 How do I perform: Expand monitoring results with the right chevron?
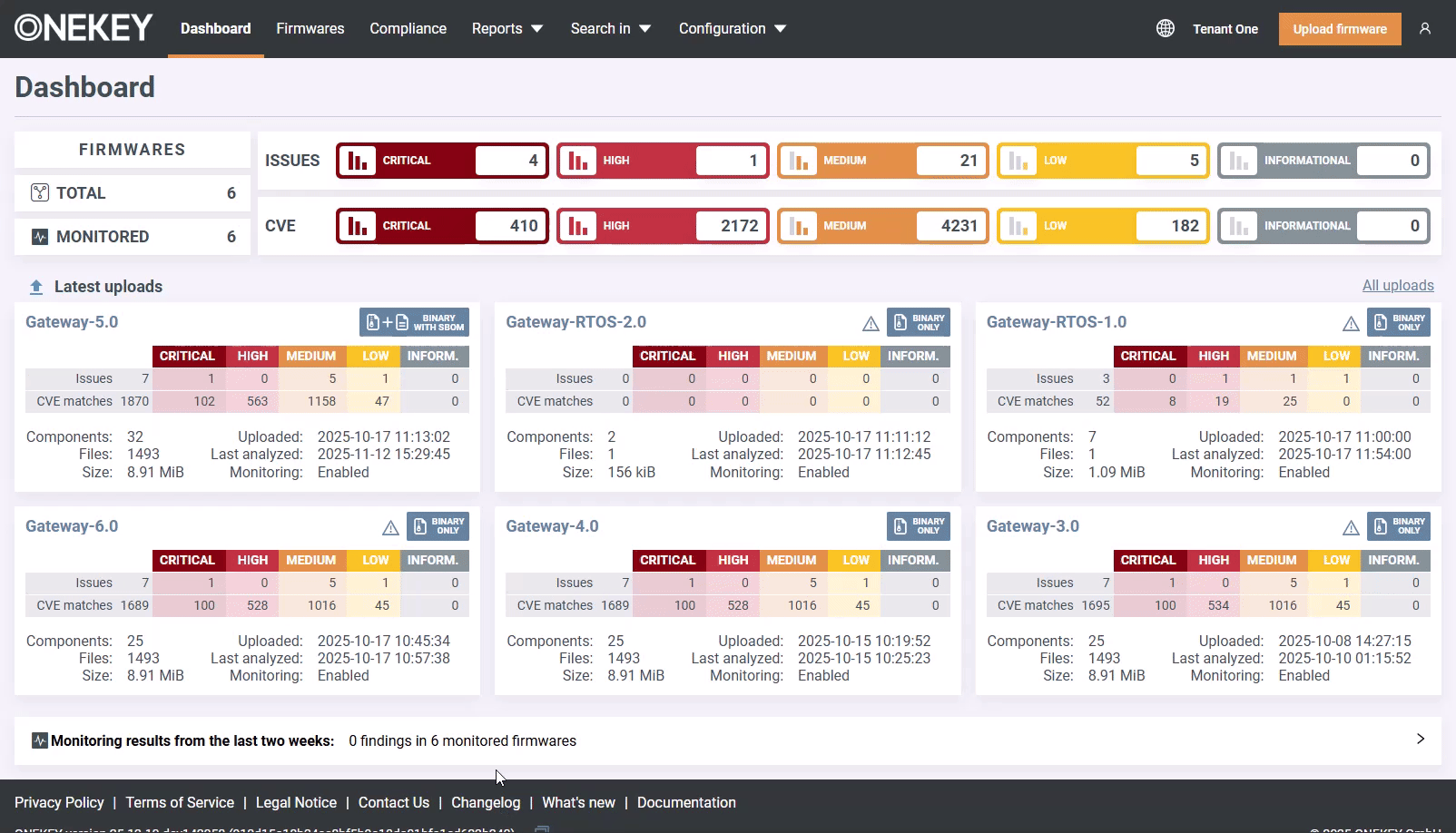(x=1421, y=740)
